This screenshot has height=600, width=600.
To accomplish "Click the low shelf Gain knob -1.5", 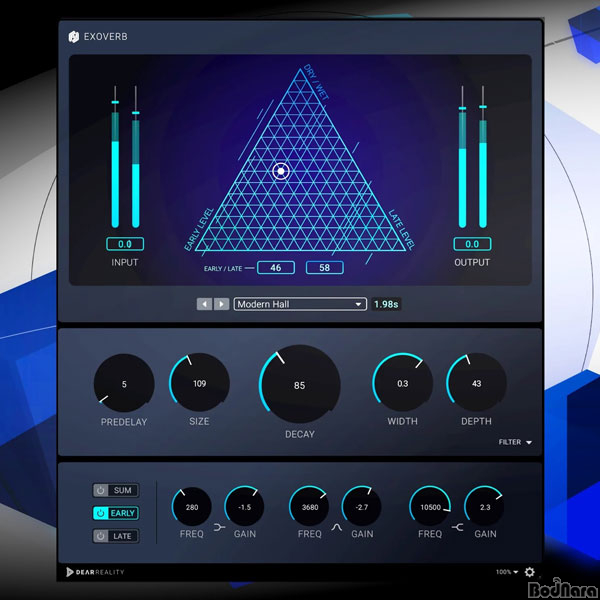I will pyautogui.click(x=244, y=507).
